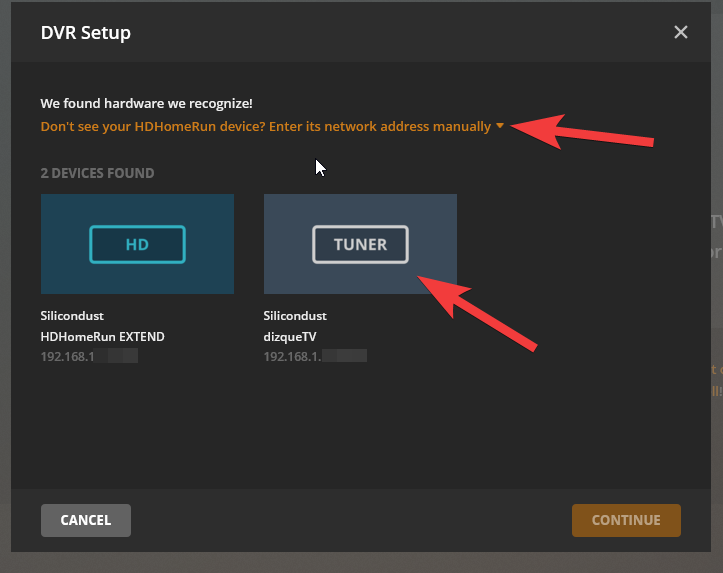The image size is (723, 573).
Task: Click the HDHomeRun EXTEND device name
Action: 102,337
